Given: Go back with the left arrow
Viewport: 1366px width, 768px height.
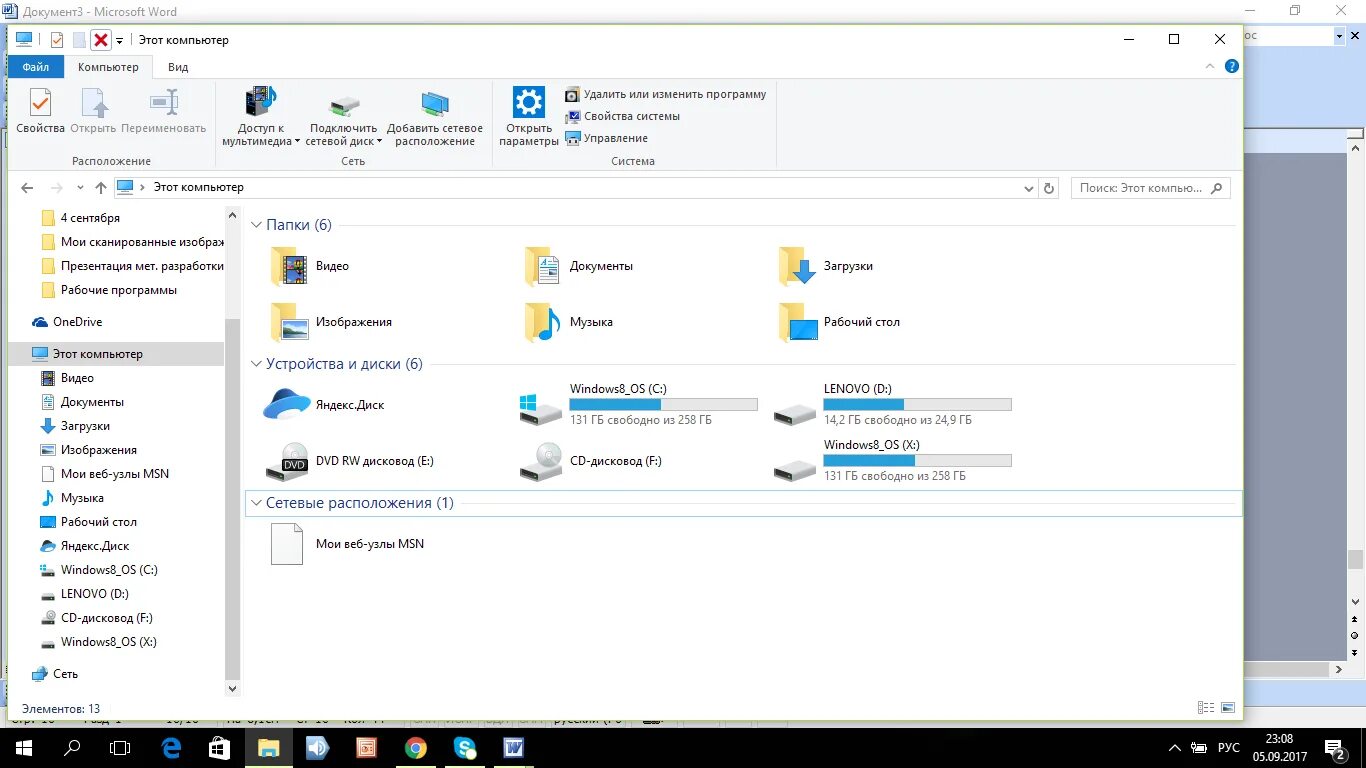Looking at the screenshot, I should click(27, 187).
